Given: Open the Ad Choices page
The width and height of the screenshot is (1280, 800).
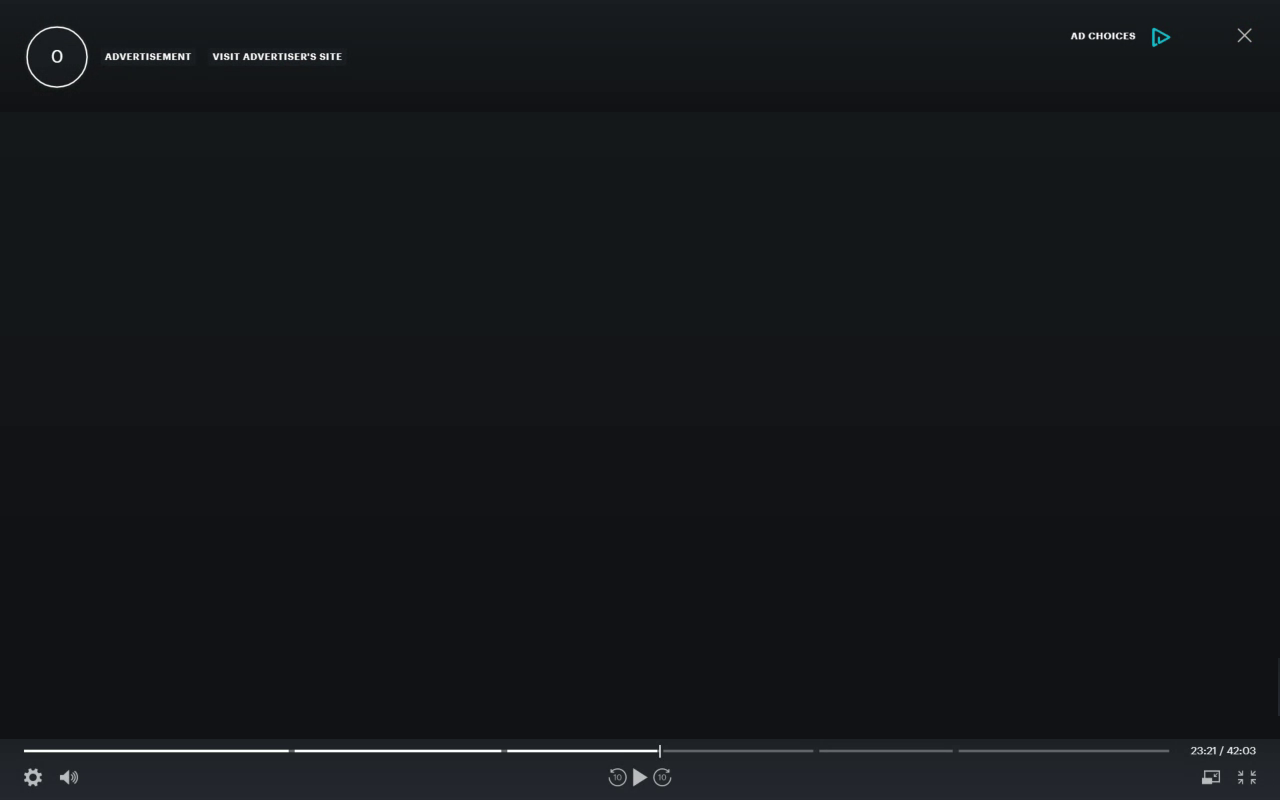Looking at the screenshot, I should tap(1103, 36).
